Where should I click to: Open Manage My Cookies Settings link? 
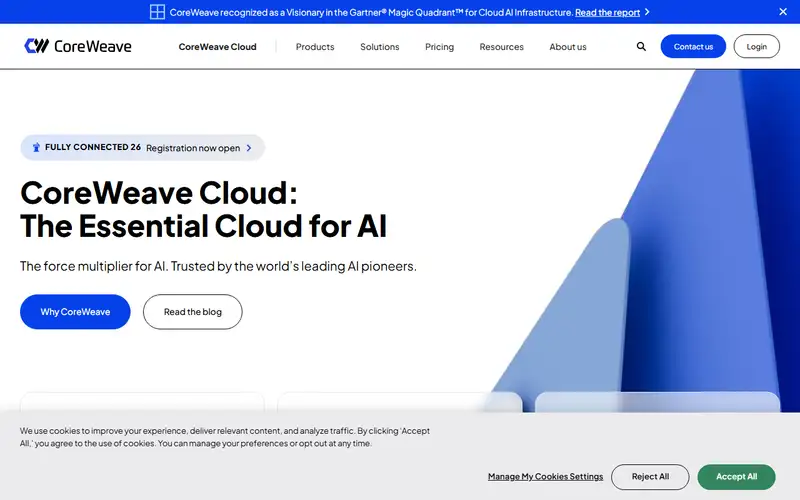click(545, 477)
